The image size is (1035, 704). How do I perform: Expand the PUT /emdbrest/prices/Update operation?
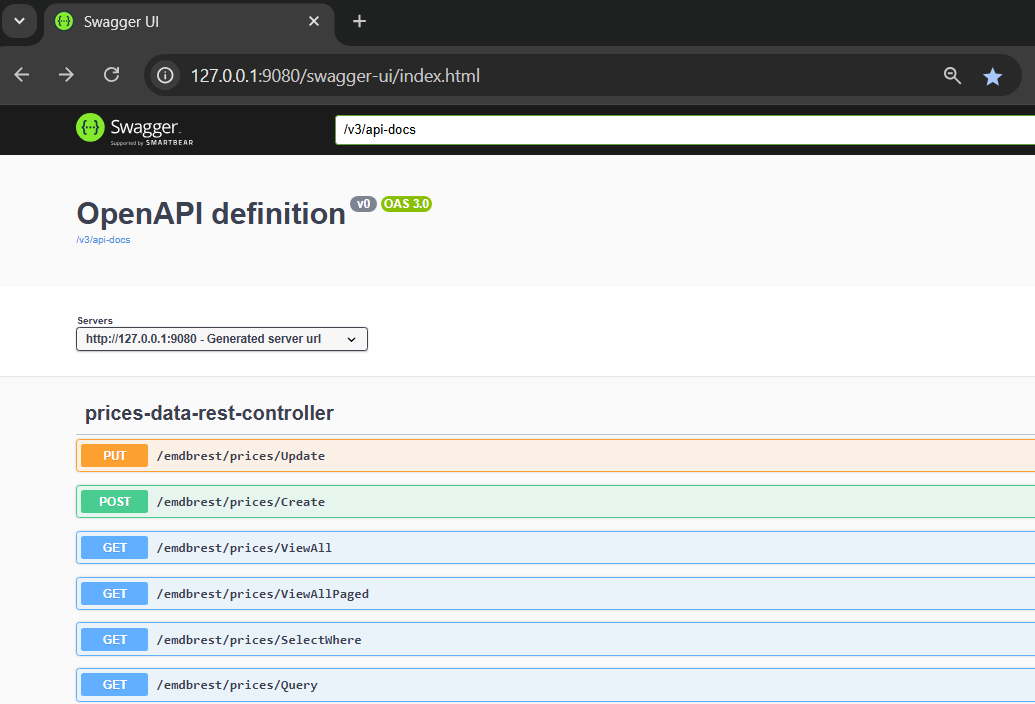click(555, 455)
